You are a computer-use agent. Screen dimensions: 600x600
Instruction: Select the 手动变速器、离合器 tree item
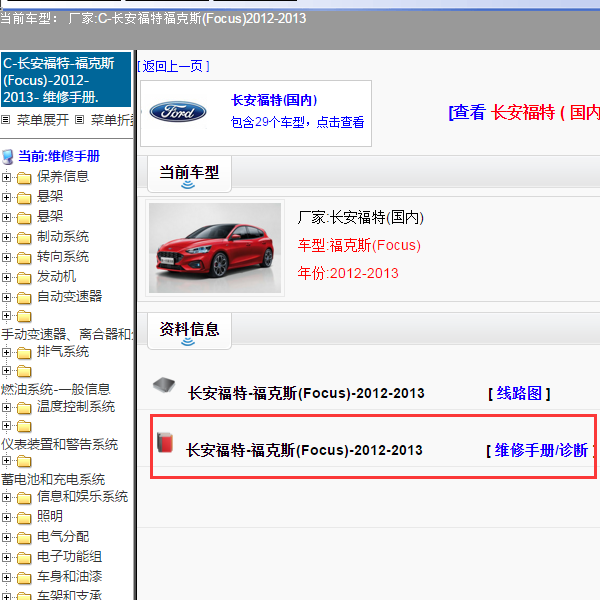[x=67, y=334]
